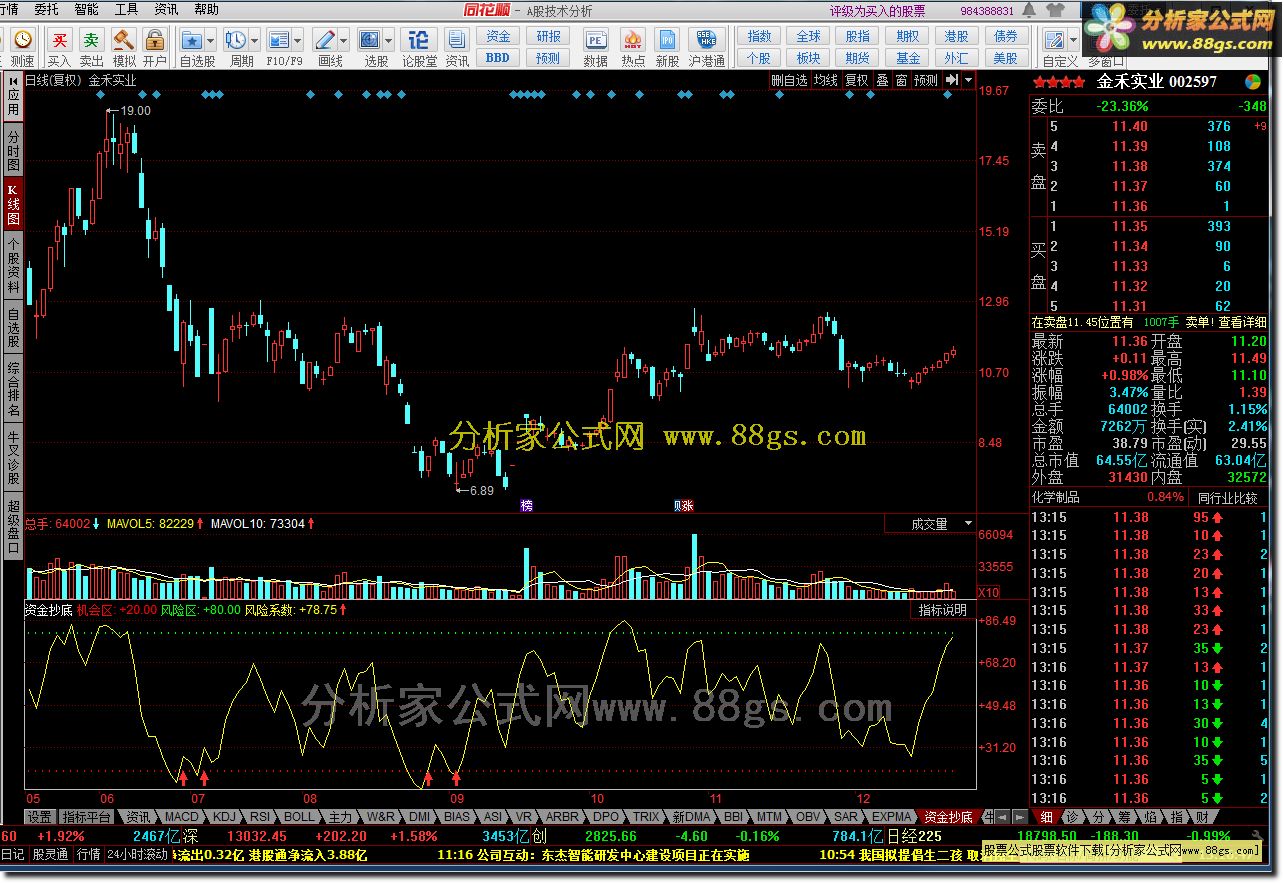Toggle the 叠 overlay option
Screen dimensions: 1284x883
[x=883, y=81]
